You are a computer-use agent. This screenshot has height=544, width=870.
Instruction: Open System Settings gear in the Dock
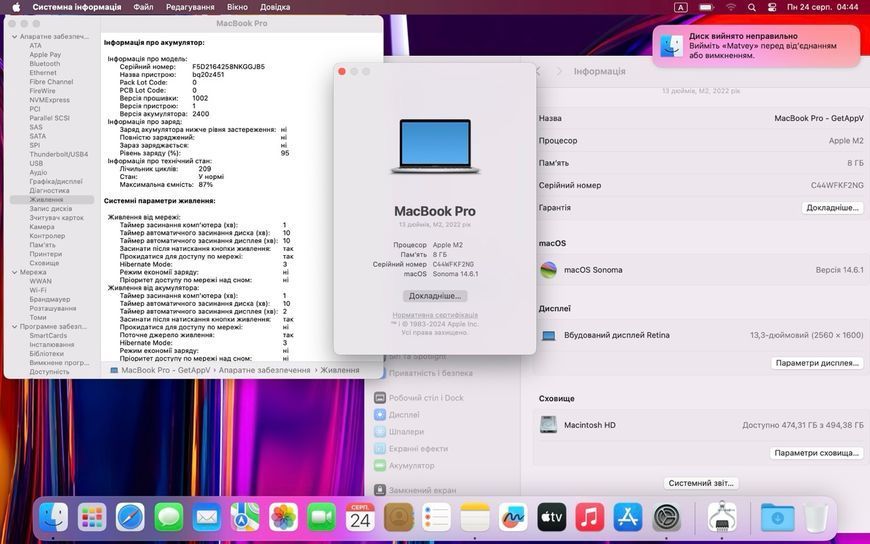[x=666, y=517]
